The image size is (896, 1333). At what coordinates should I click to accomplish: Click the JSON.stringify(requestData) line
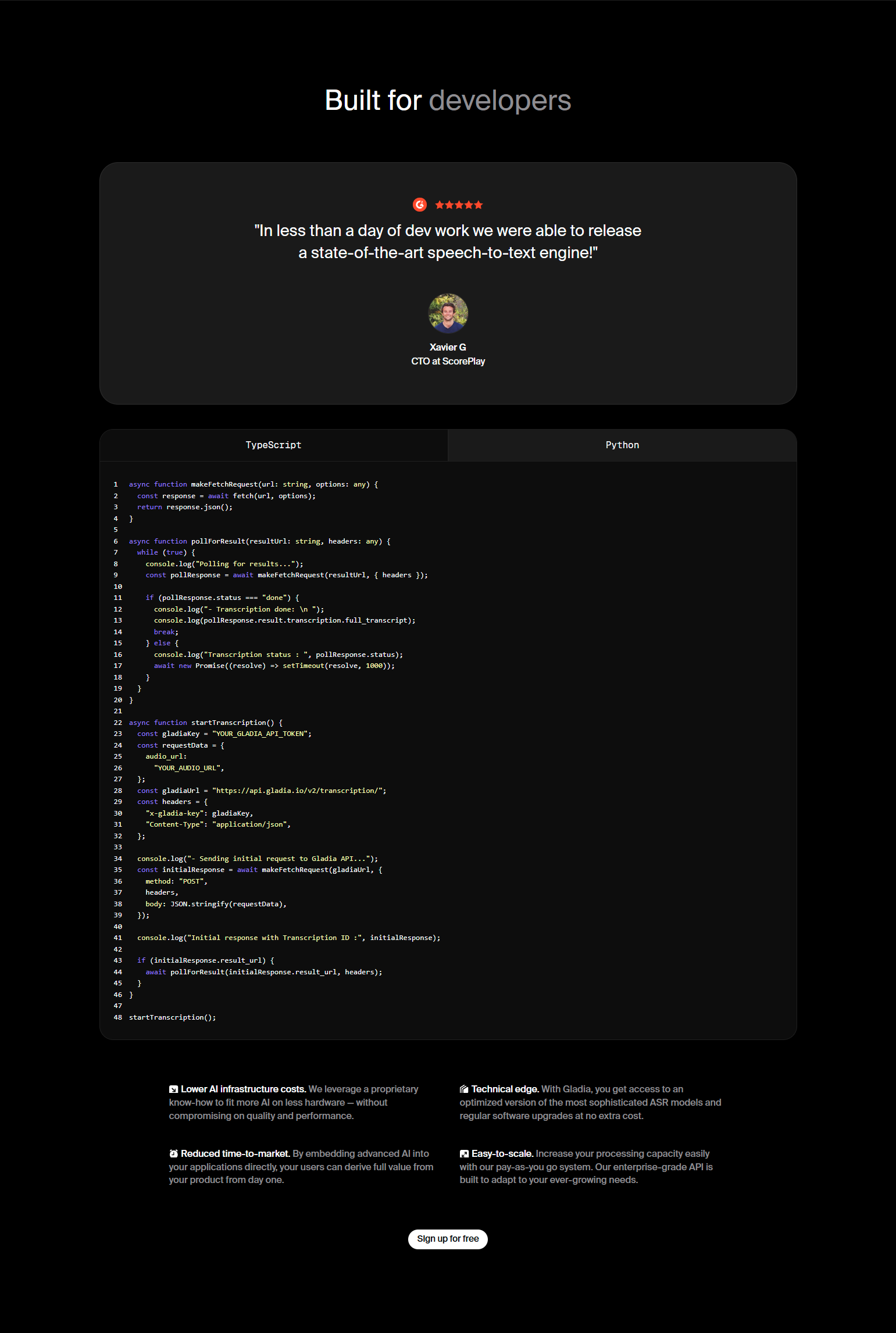216,904
